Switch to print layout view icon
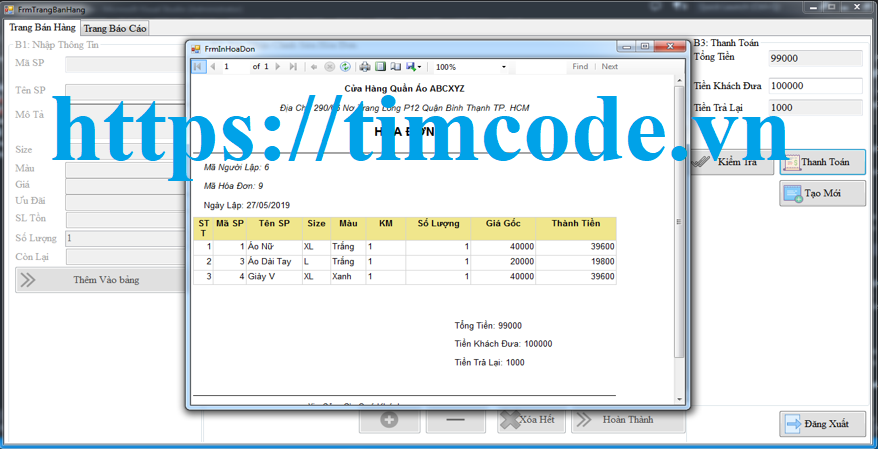 380,67
